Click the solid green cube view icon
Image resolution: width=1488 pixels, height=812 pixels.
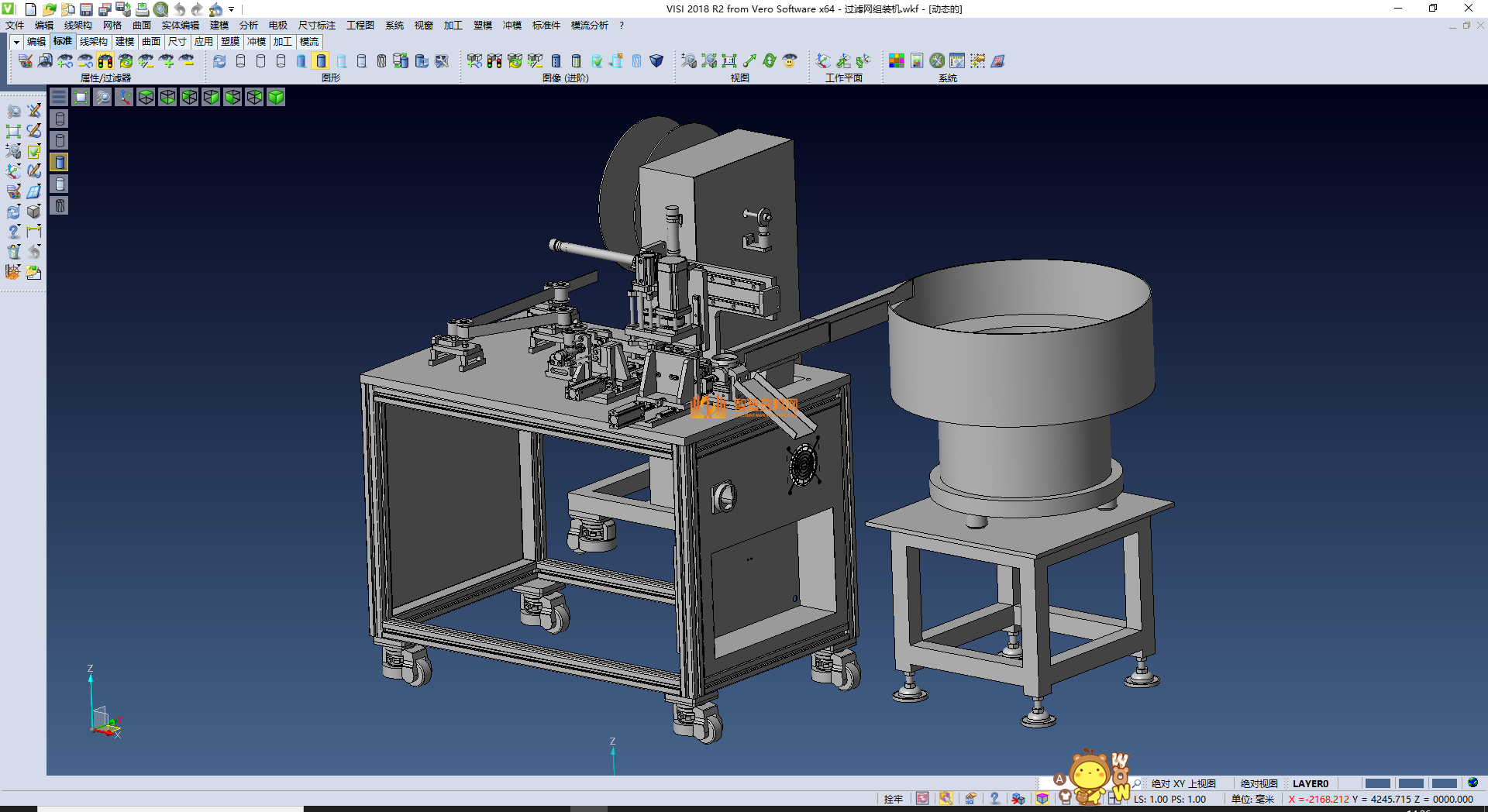[276, 97]
